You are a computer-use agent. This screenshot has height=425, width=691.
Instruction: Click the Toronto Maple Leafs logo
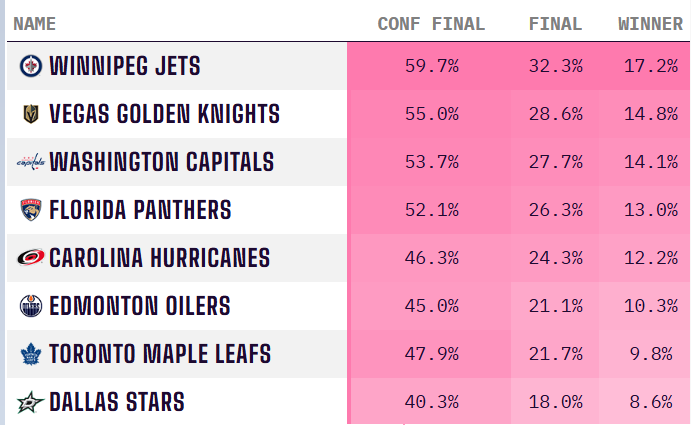pyautogui.click(x=30, y=354)
